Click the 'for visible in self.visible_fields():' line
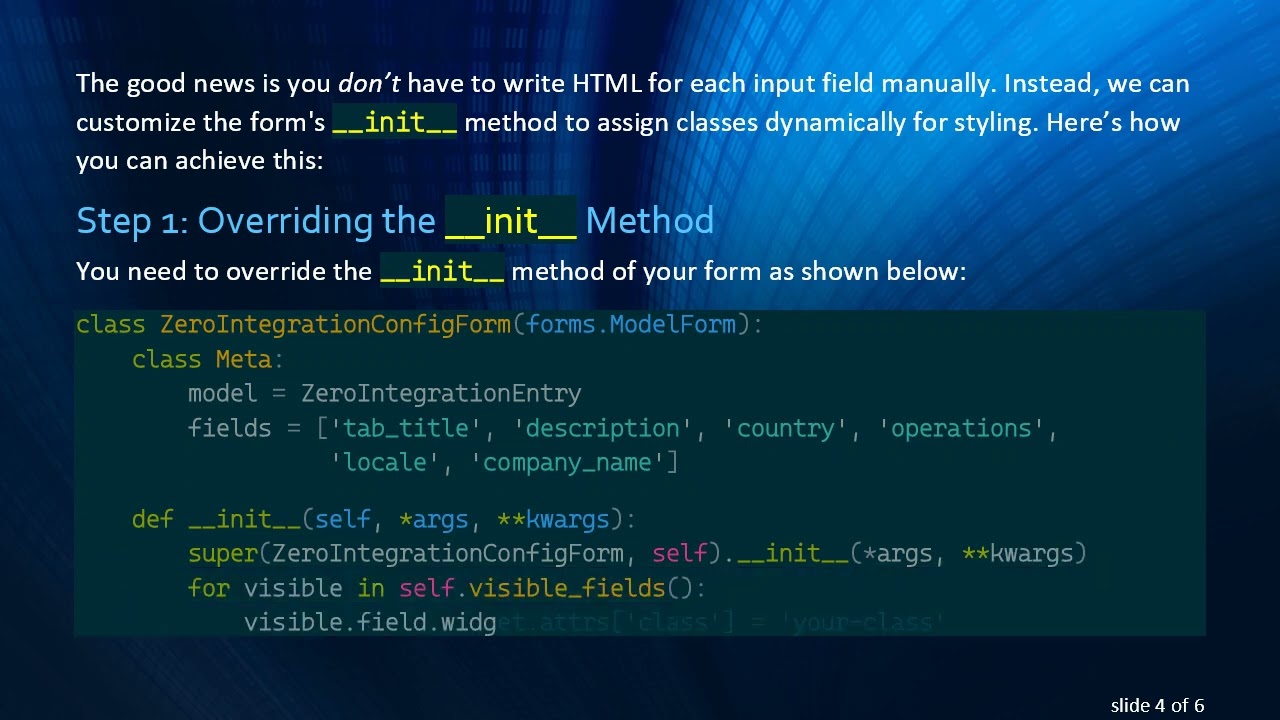This screenshot has height=720, width=1280. point(447,587)
